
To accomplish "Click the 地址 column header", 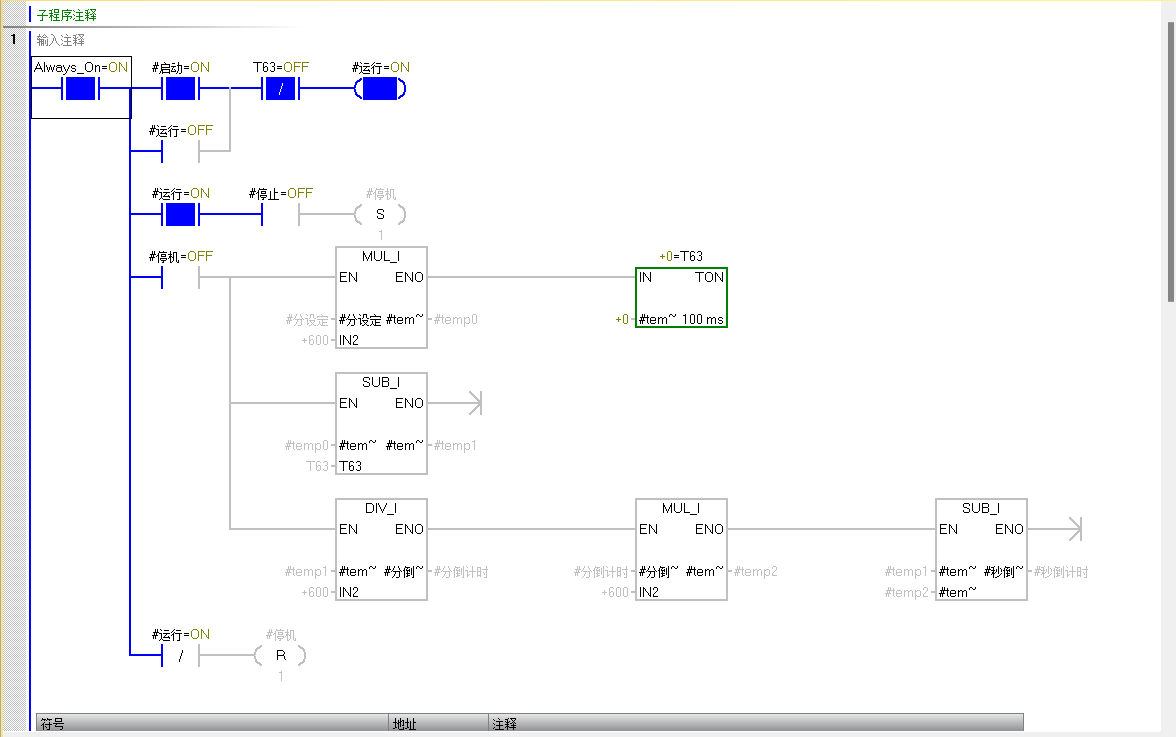I will (x=405, y=724).
